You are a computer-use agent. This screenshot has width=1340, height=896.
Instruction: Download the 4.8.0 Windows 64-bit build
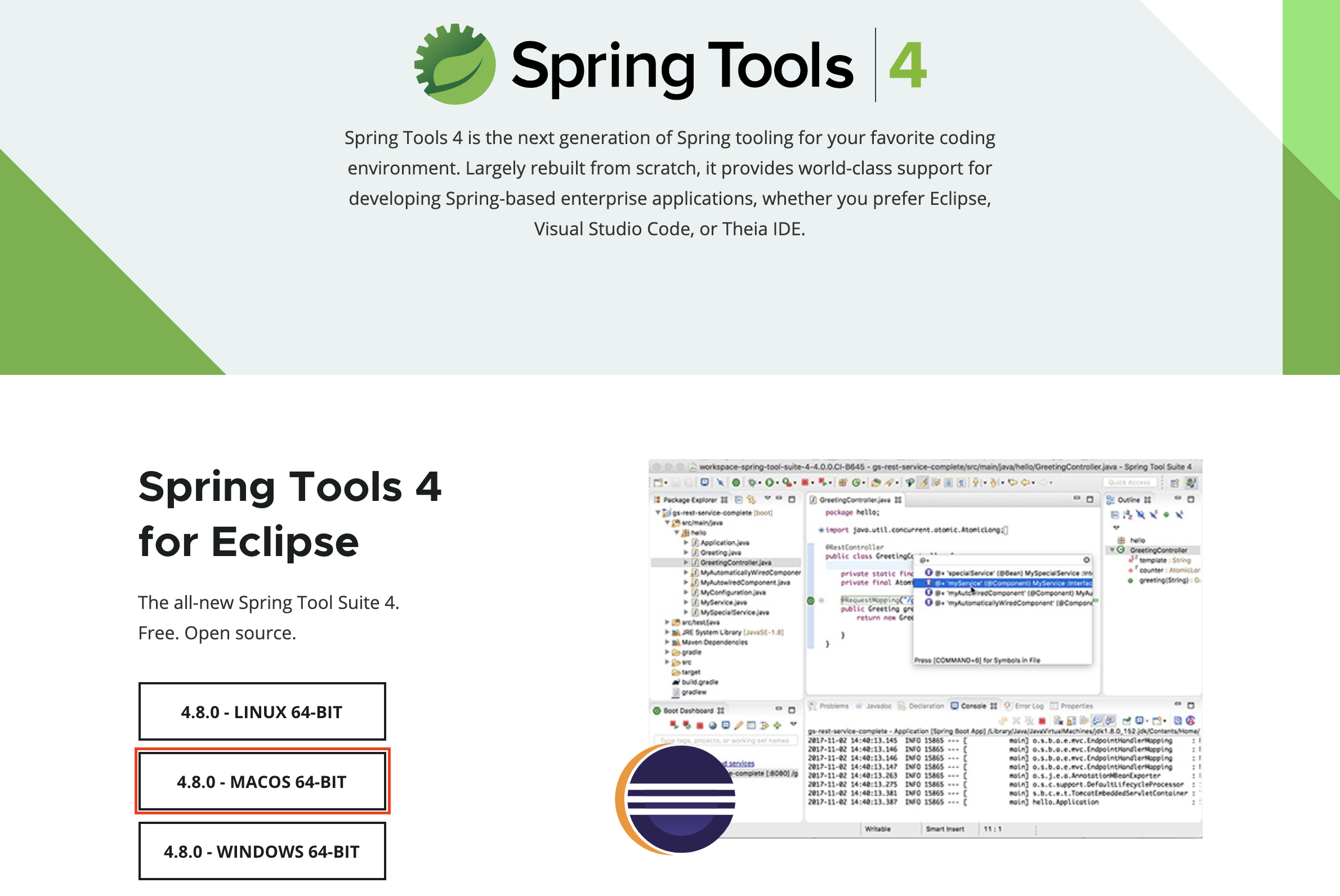262,851
